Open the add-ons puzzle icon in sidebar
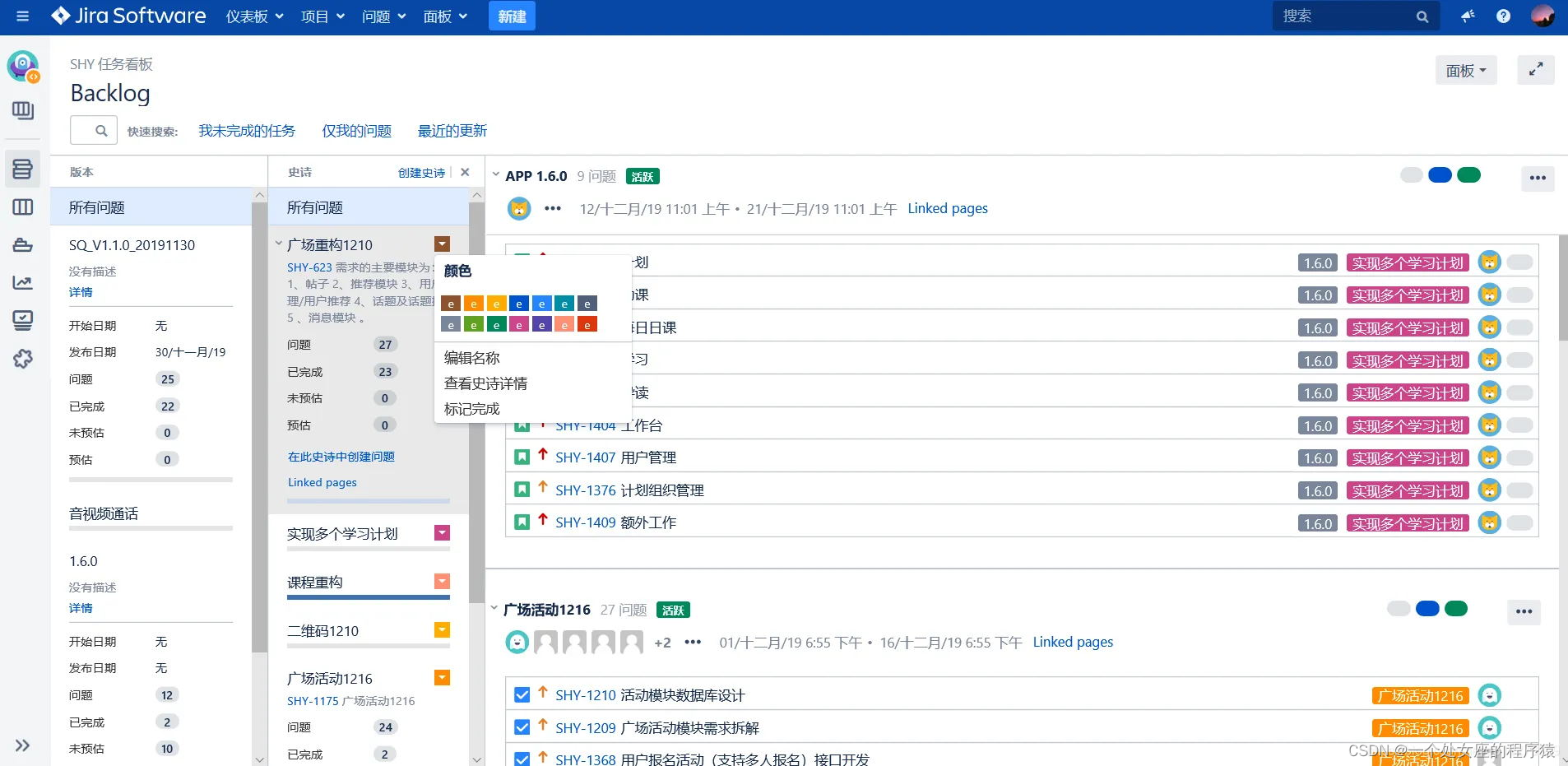Viewport: 1568px width, 766px height. pyautogui.click(x=22, y=359)
